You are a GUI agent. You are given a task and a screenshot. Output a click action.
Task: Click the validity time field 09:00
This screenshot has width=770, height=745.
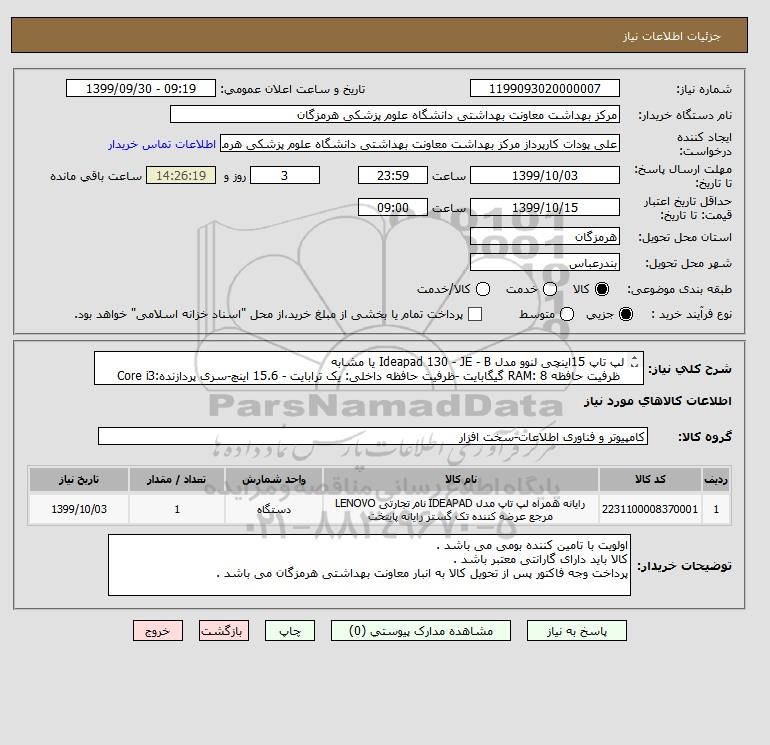pyautogui.click(x=393, y=207)
